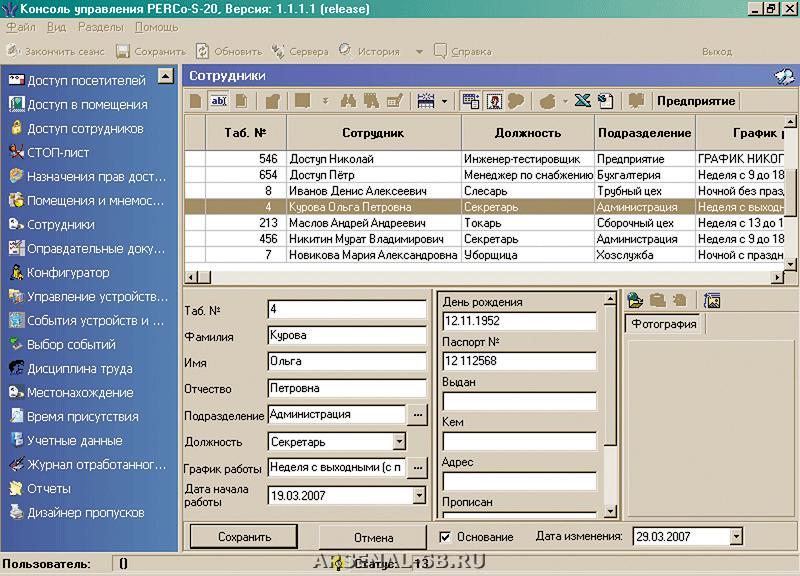Click the 'Сохранить' button at bottom
The image size is (800, 576).
244,537
